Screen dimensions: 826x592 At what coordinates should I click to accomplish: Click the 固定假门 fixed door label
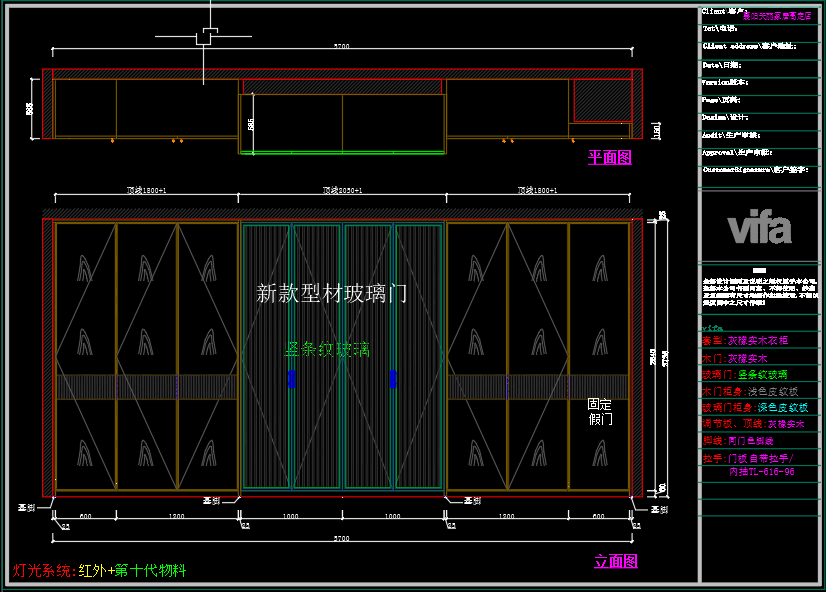(600, 412)
